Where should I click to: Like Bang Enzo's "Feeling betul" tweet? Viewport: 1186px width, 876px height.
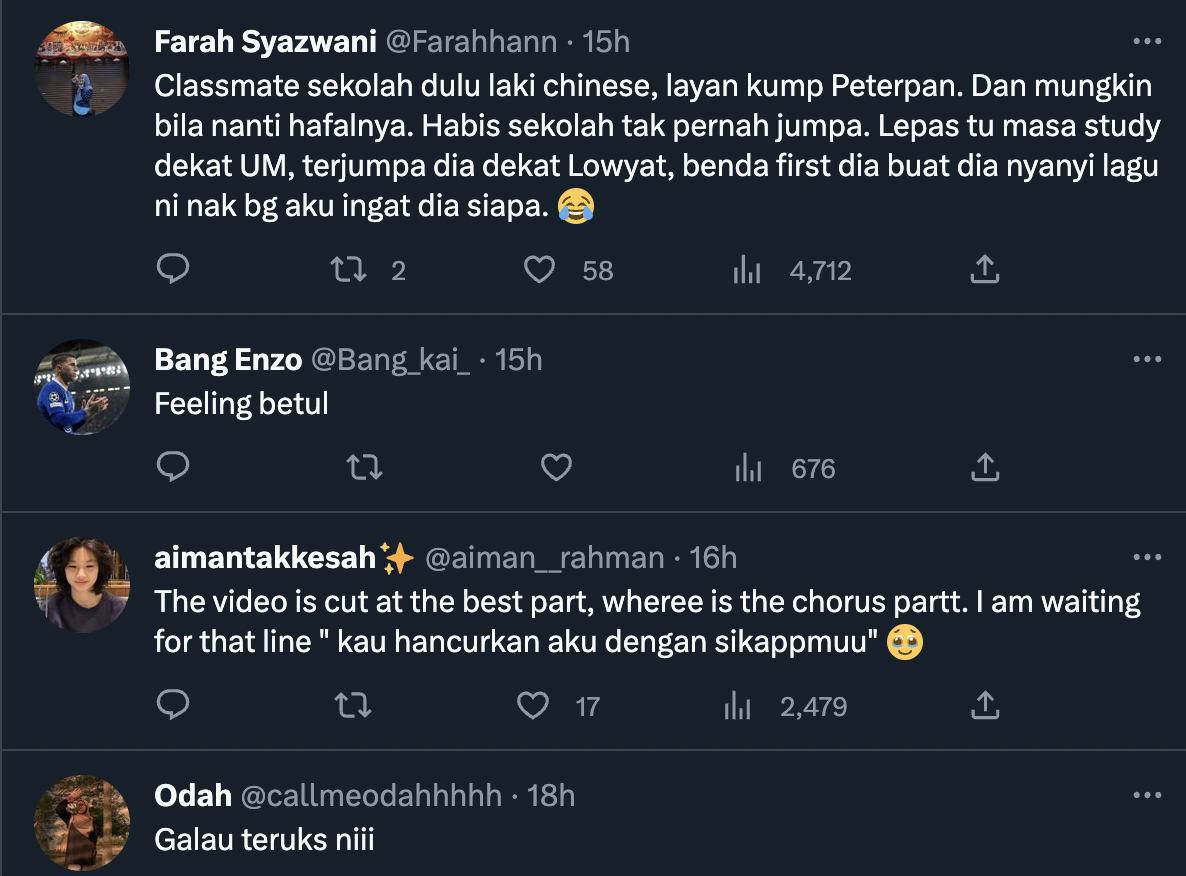[x=556, y=467]
